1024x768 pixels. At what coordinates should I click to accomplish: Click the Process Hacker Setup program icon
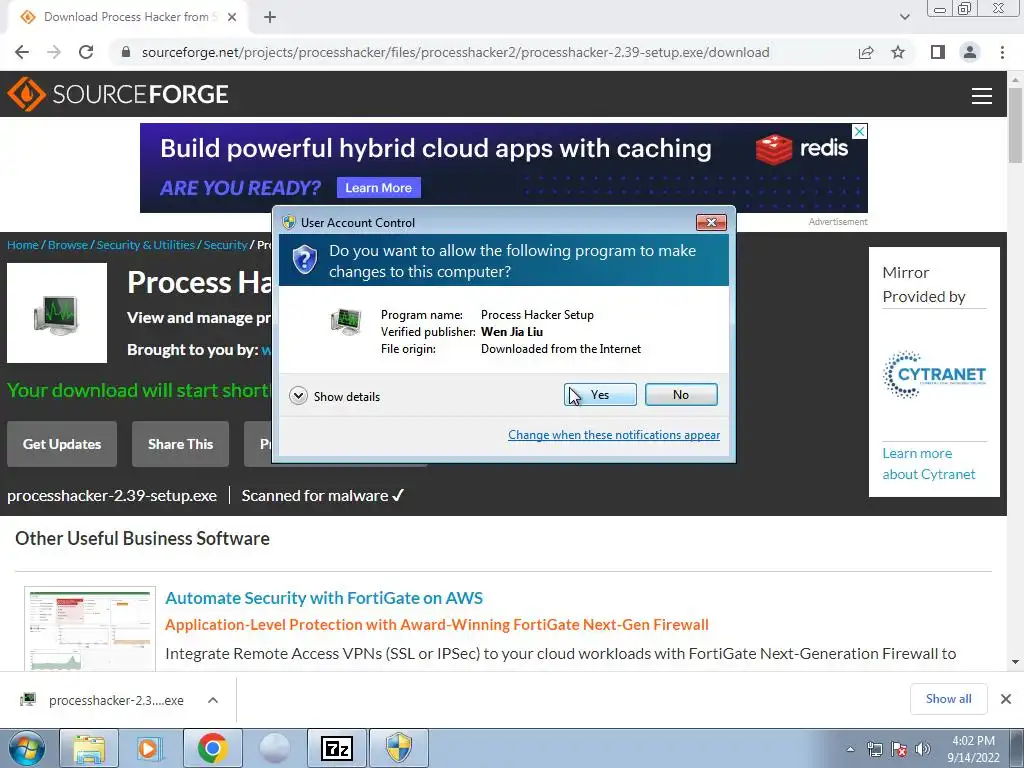[x=346, y=322]
